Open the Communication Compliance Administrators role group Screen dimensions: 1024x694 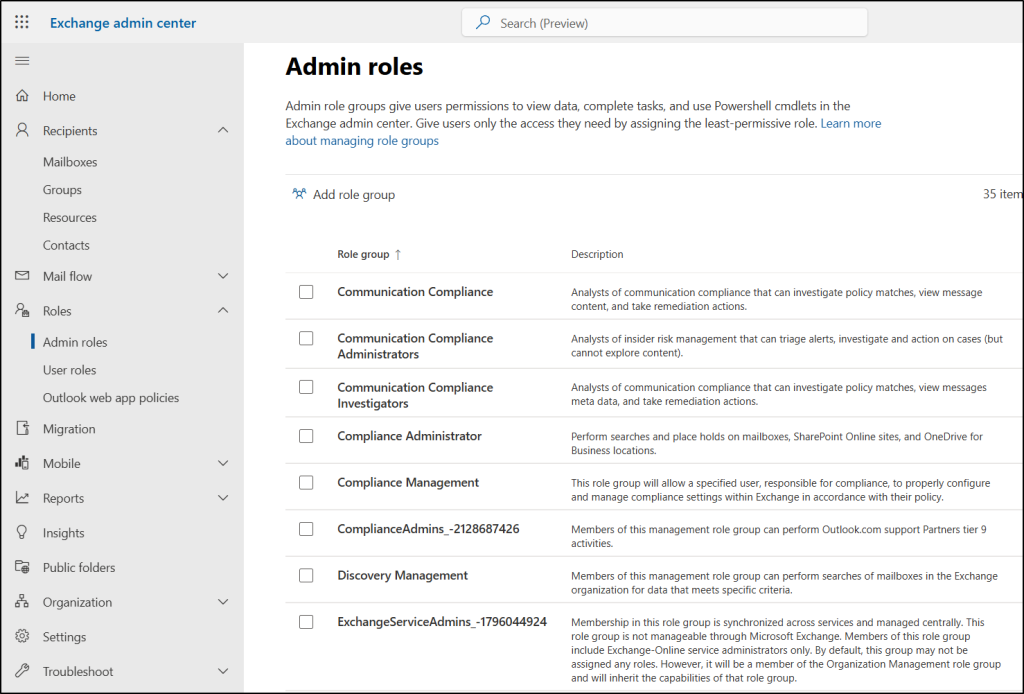[415, 346]
